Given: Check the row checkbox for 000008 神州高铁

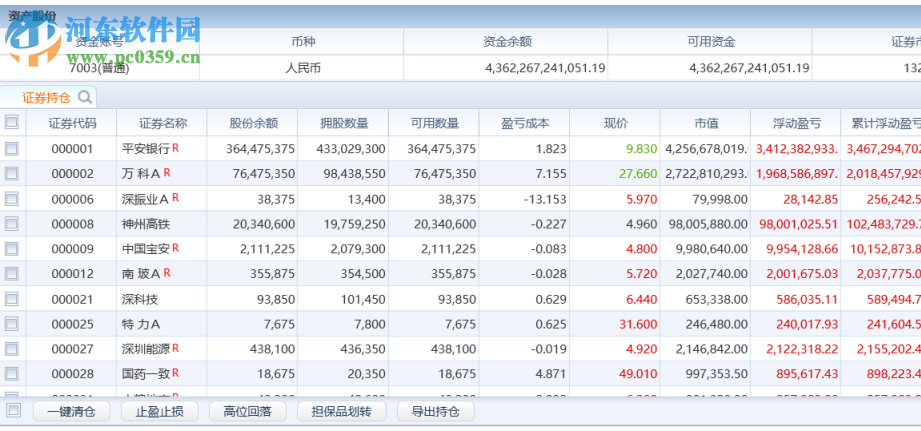Looking at the screenshot, I should pos(12,223).
